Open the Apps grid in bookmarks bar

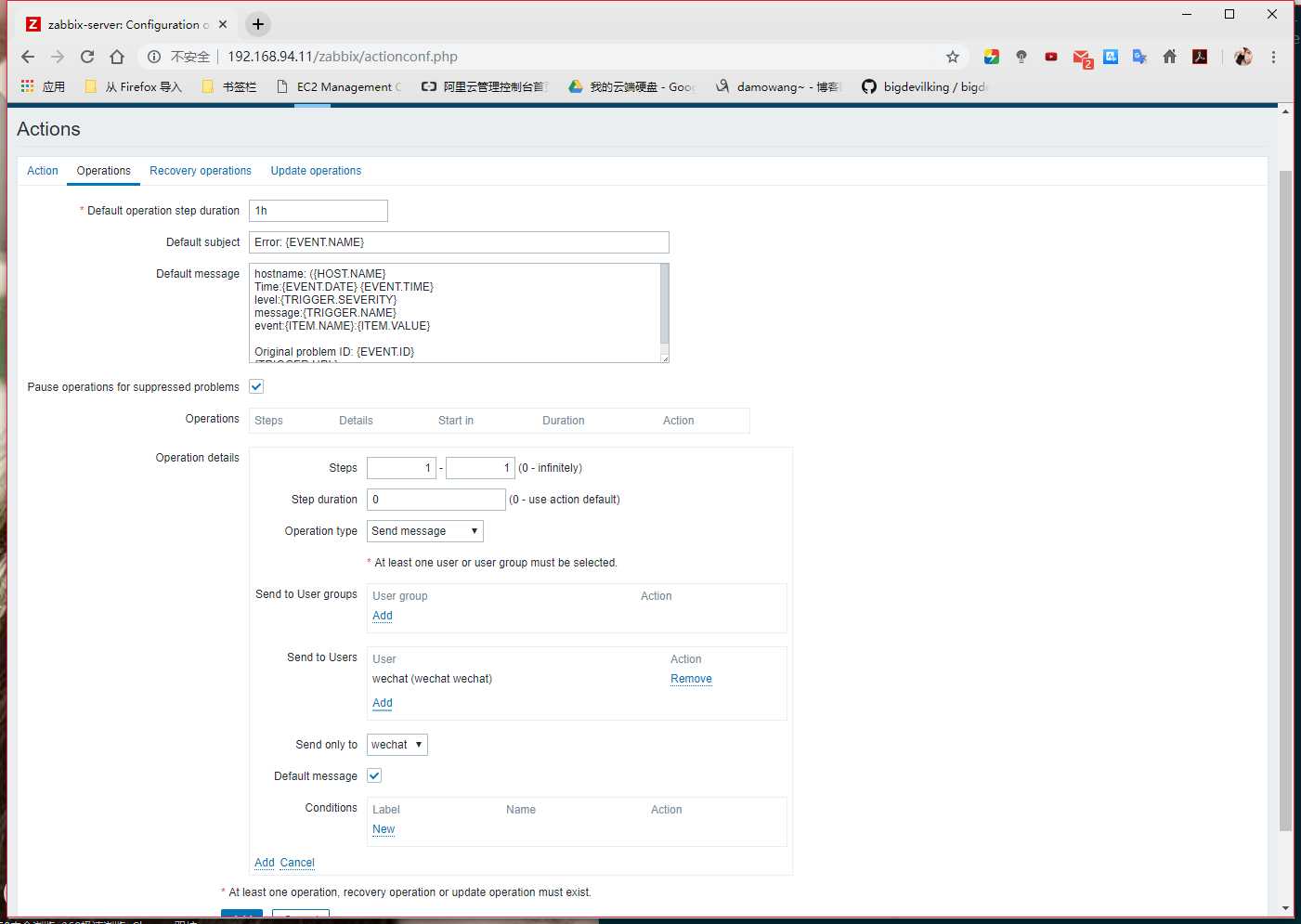point(43,86)
